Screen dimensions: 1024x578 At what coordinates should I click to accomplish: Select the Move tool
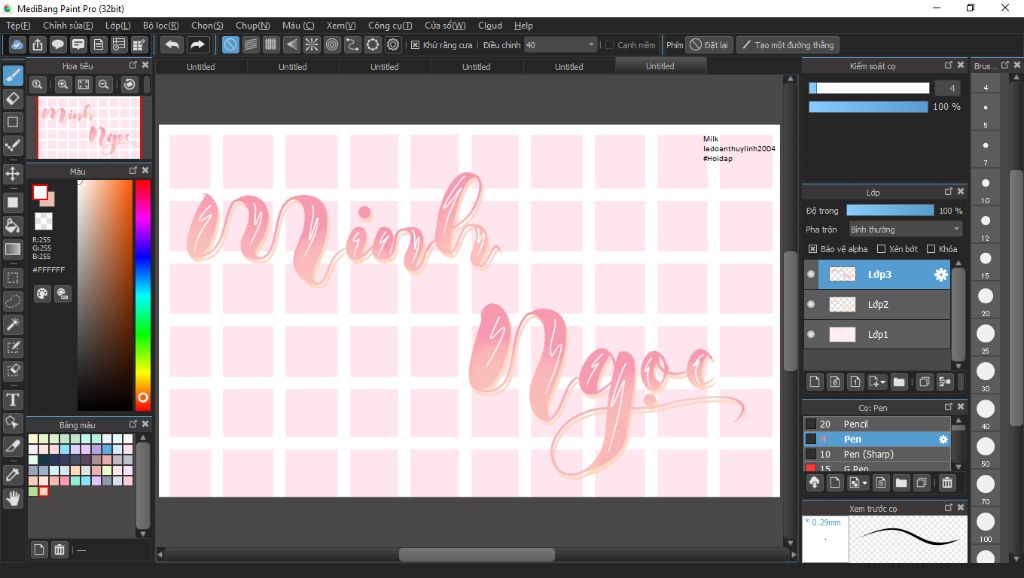click(13, 174)
